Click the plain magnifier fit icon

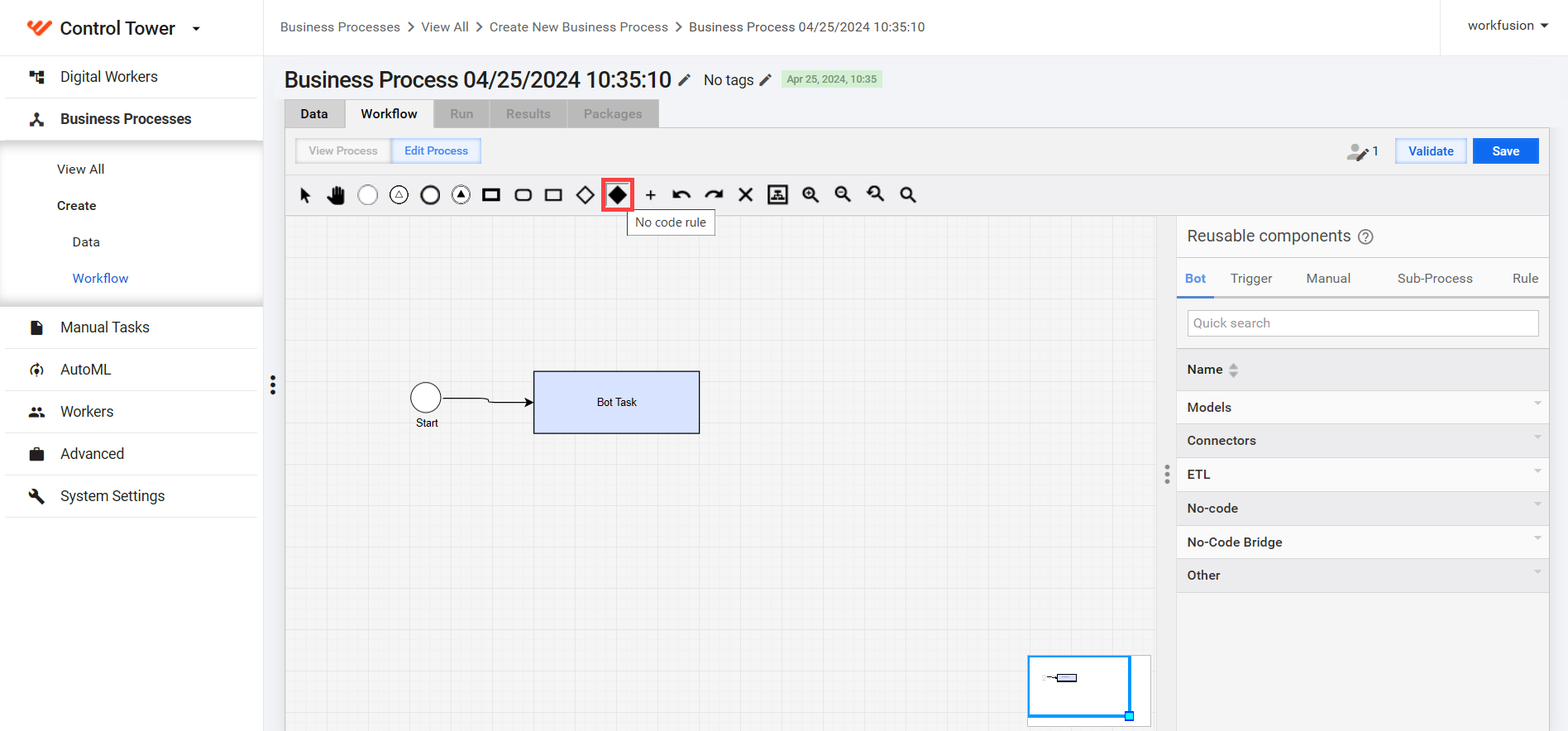tap(907, 195)
